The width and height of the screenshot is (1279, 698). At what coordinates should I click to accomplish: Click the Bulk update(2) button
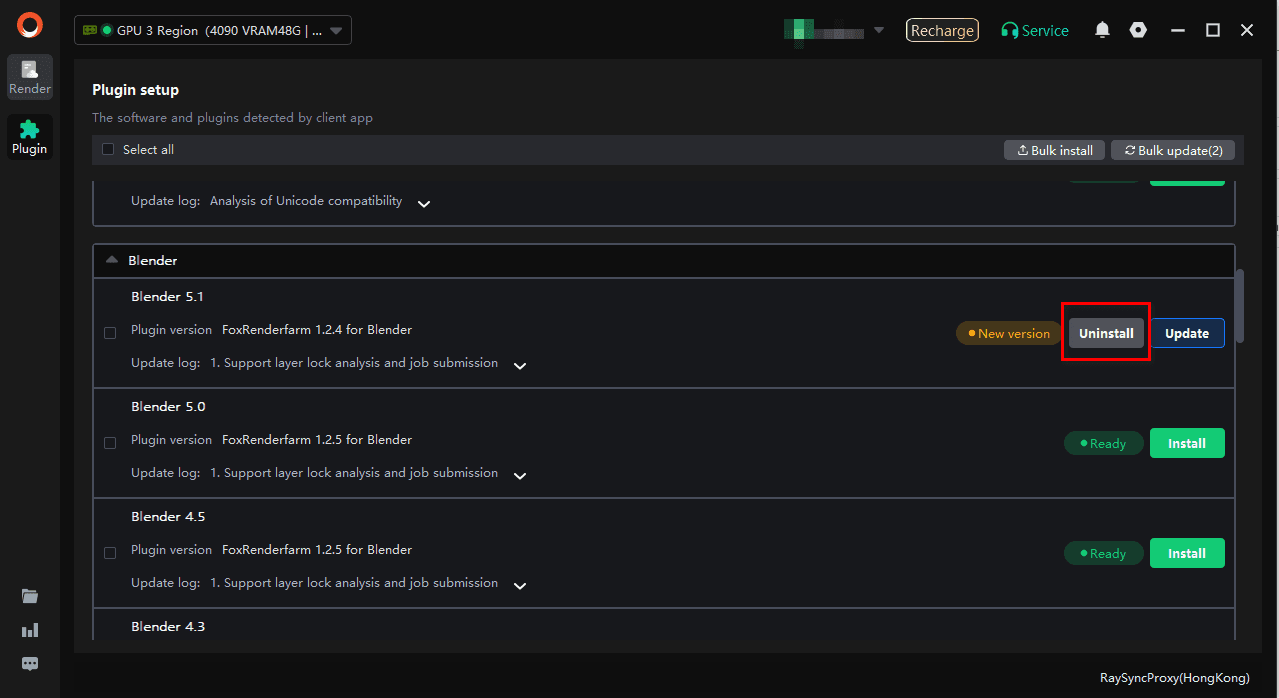[1173, 150]
